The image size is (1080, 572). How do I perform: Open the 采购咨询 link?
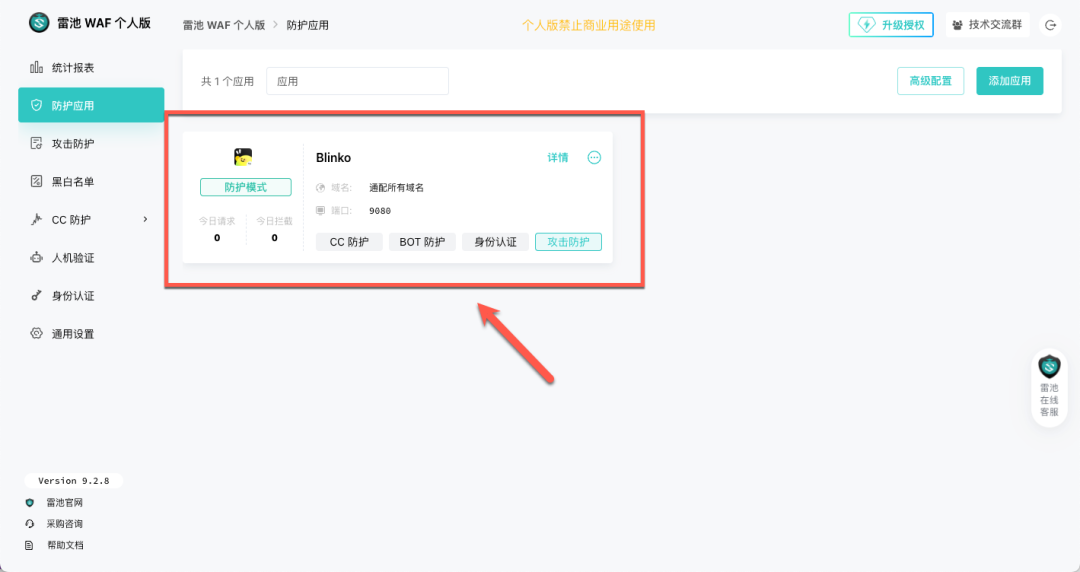pos(65,524)
